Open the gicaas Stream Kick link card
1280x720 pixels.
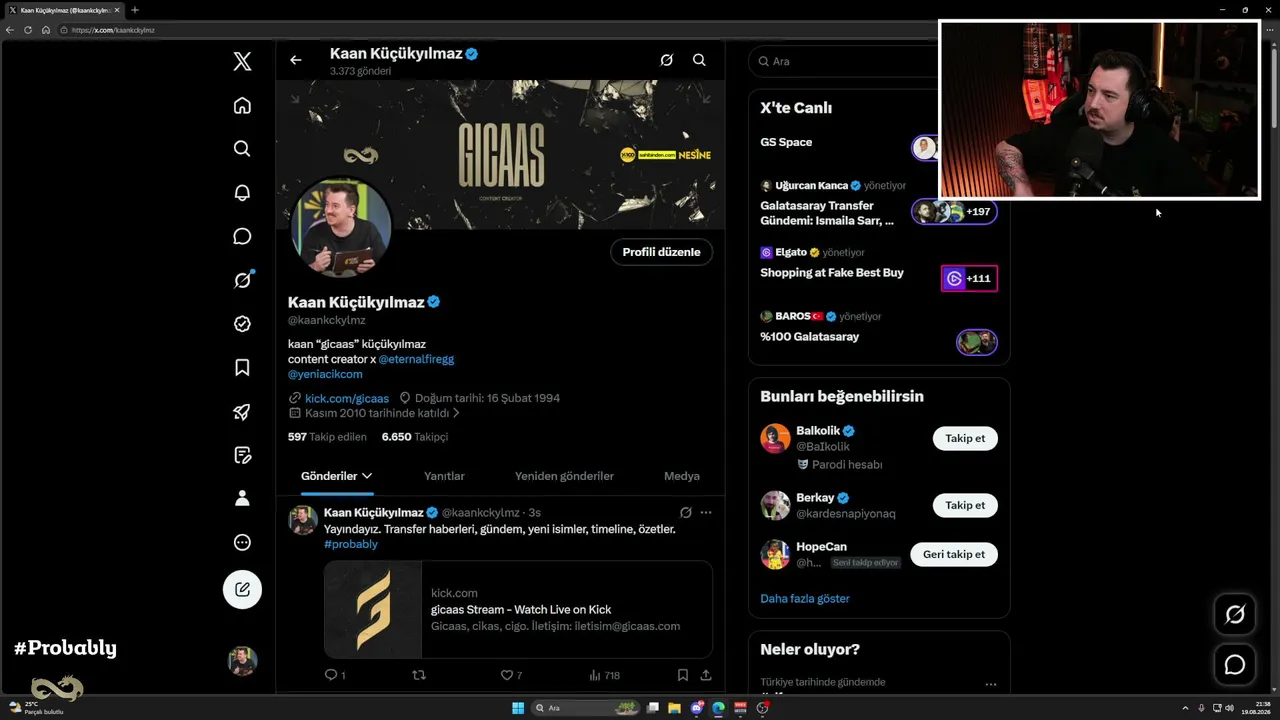coord(518,609)
